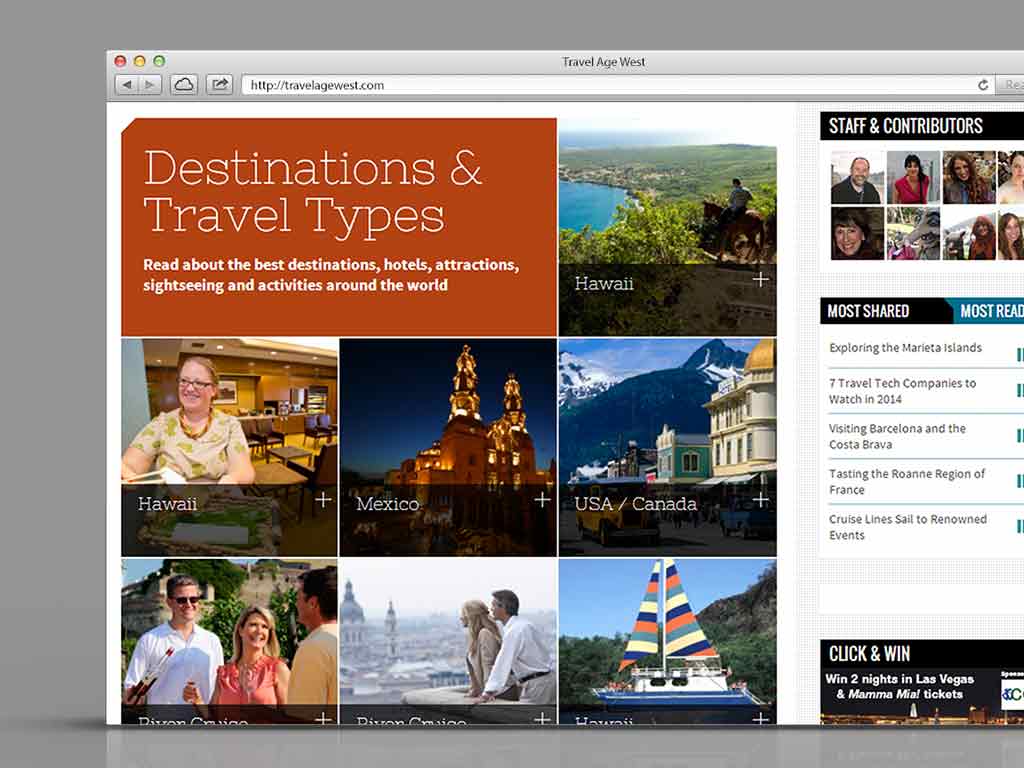The image size is (1024, 768).
Task: Open 'Cruise Lines Sail to Renowned Events' article
Action: (x=908, y=527)
